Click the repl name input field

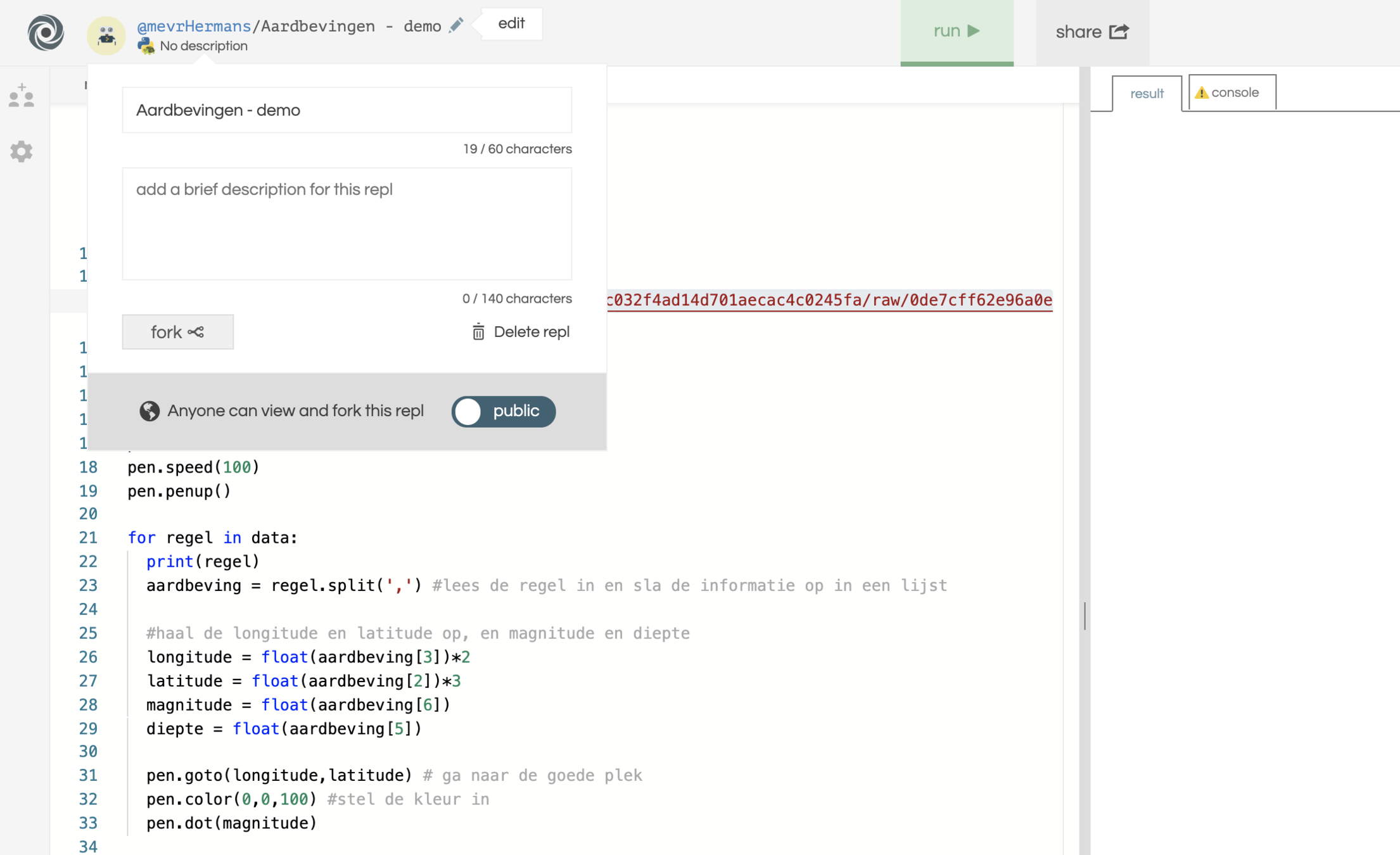(x=347, y=110)
